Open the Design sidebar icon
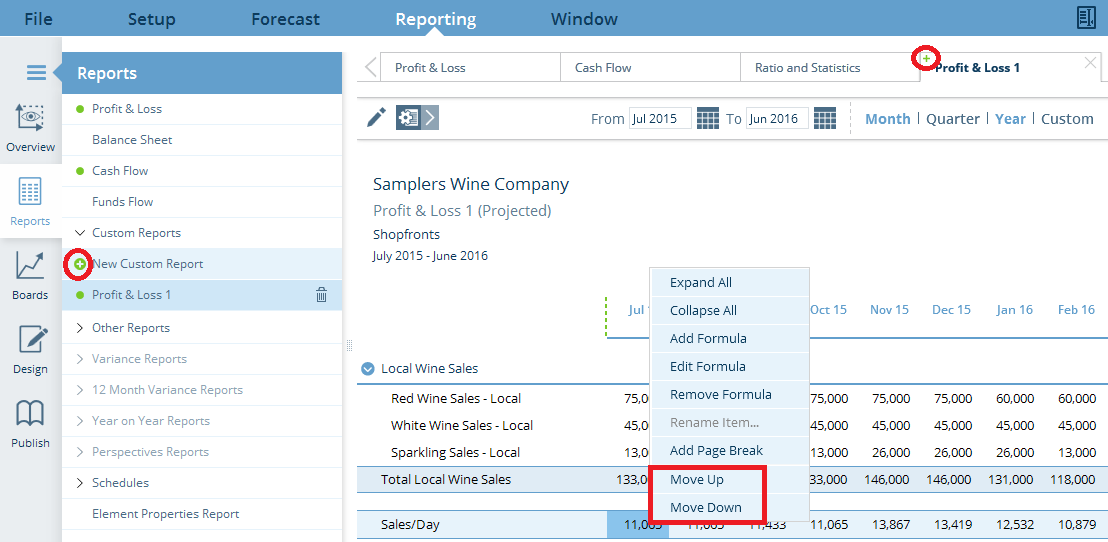The image size is (1108, 542). tap(30, 349)
